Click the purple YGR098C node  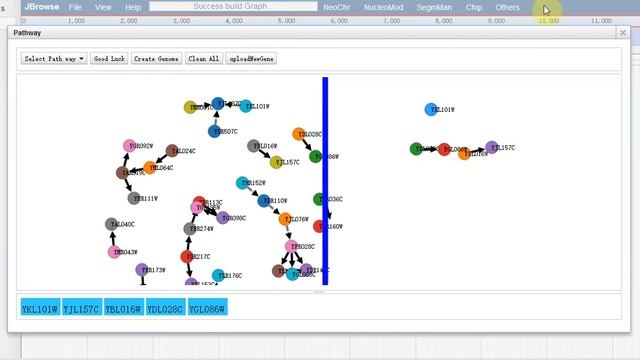[222, 218]
